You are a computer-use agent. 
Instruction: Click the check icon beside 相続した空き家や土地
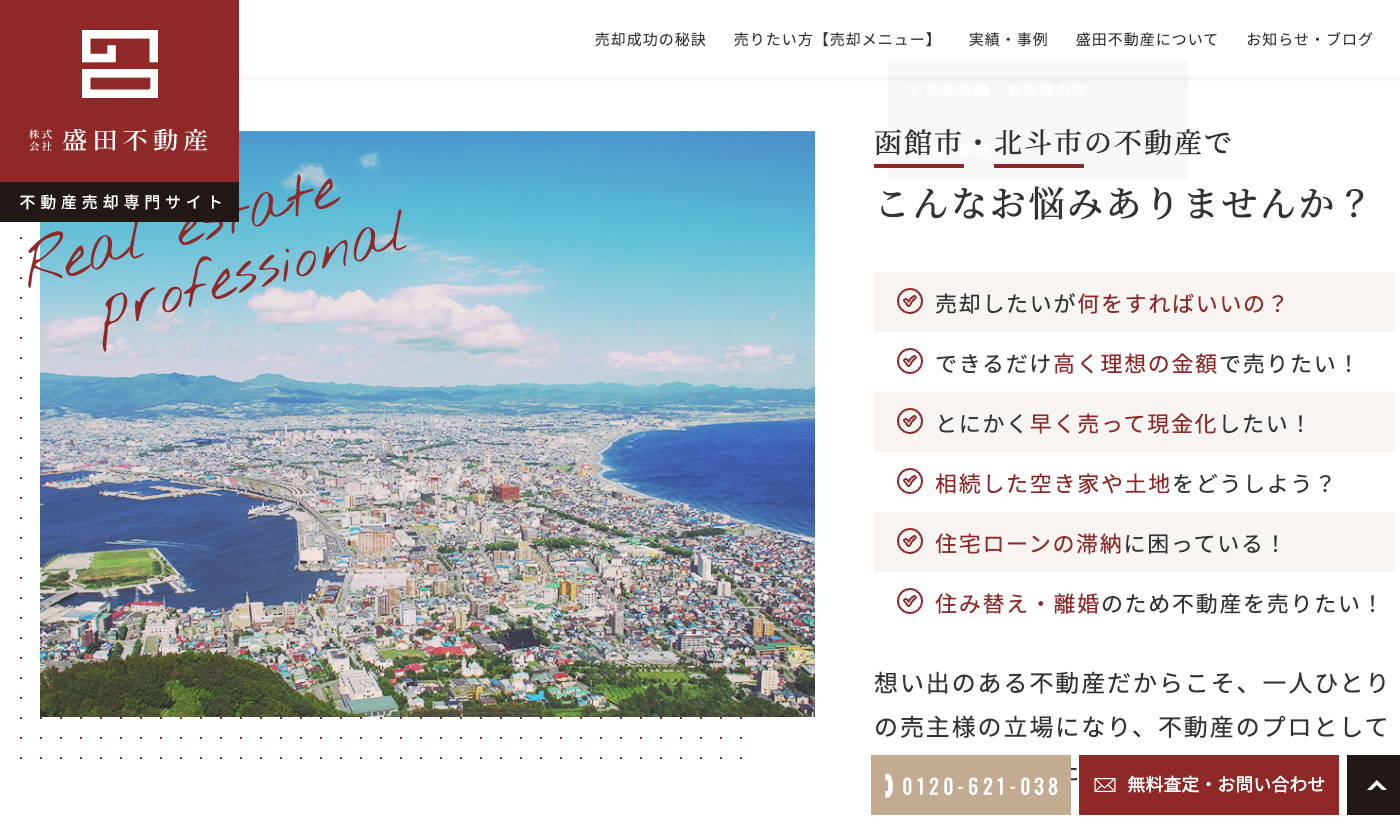(x=910, y=481)
